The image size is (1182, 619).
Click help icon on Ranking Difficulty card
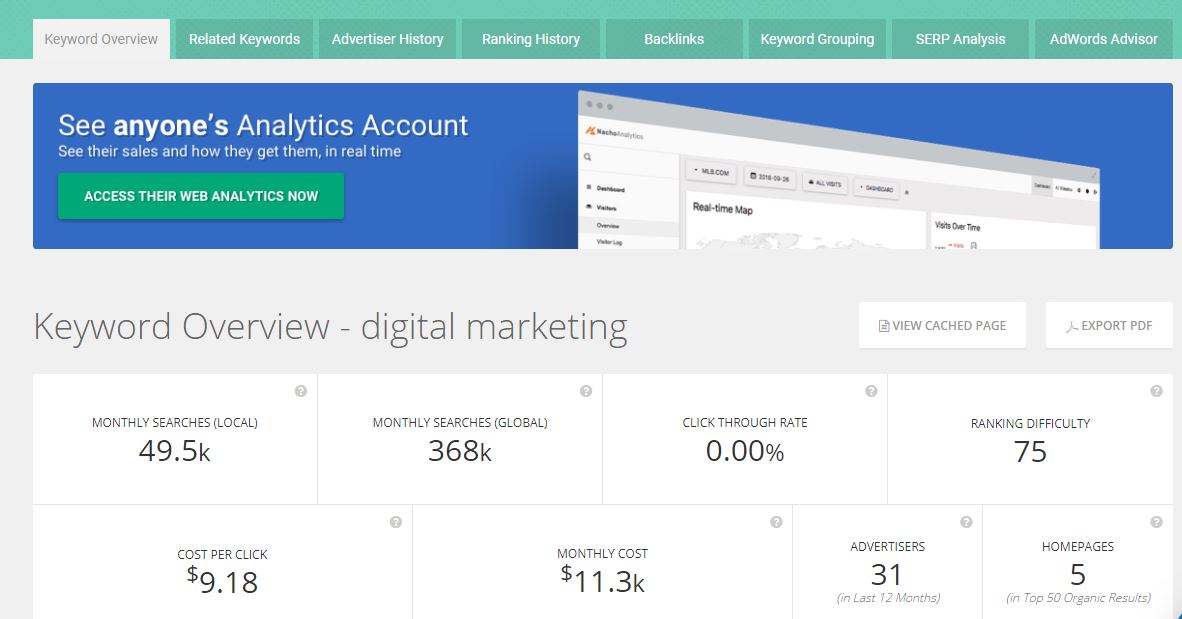[x=1156, y=391]
